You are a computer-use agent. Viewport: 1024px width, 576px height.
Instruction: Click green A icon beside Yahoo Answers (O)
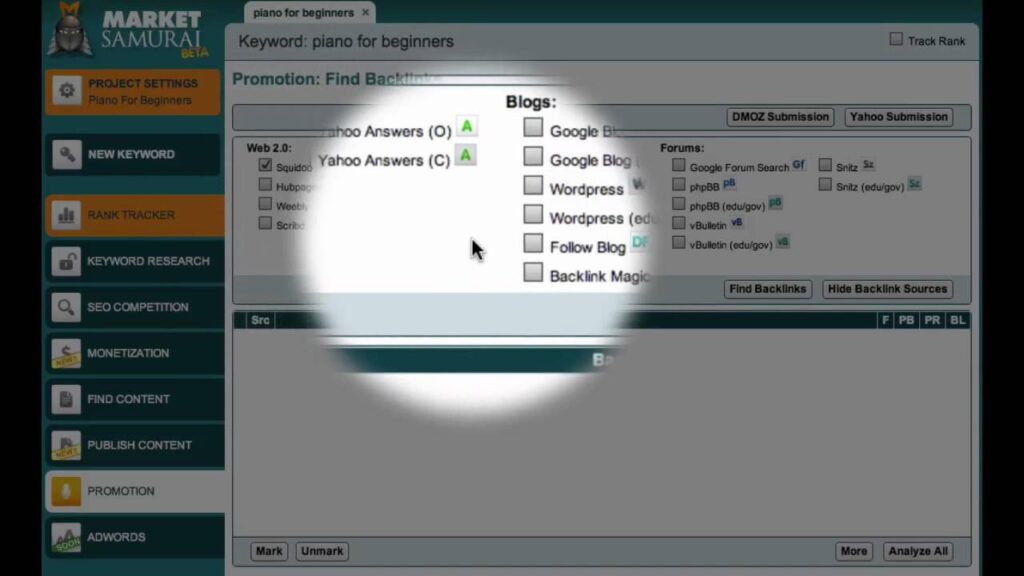pyautogui.click(x=466, y=127)
